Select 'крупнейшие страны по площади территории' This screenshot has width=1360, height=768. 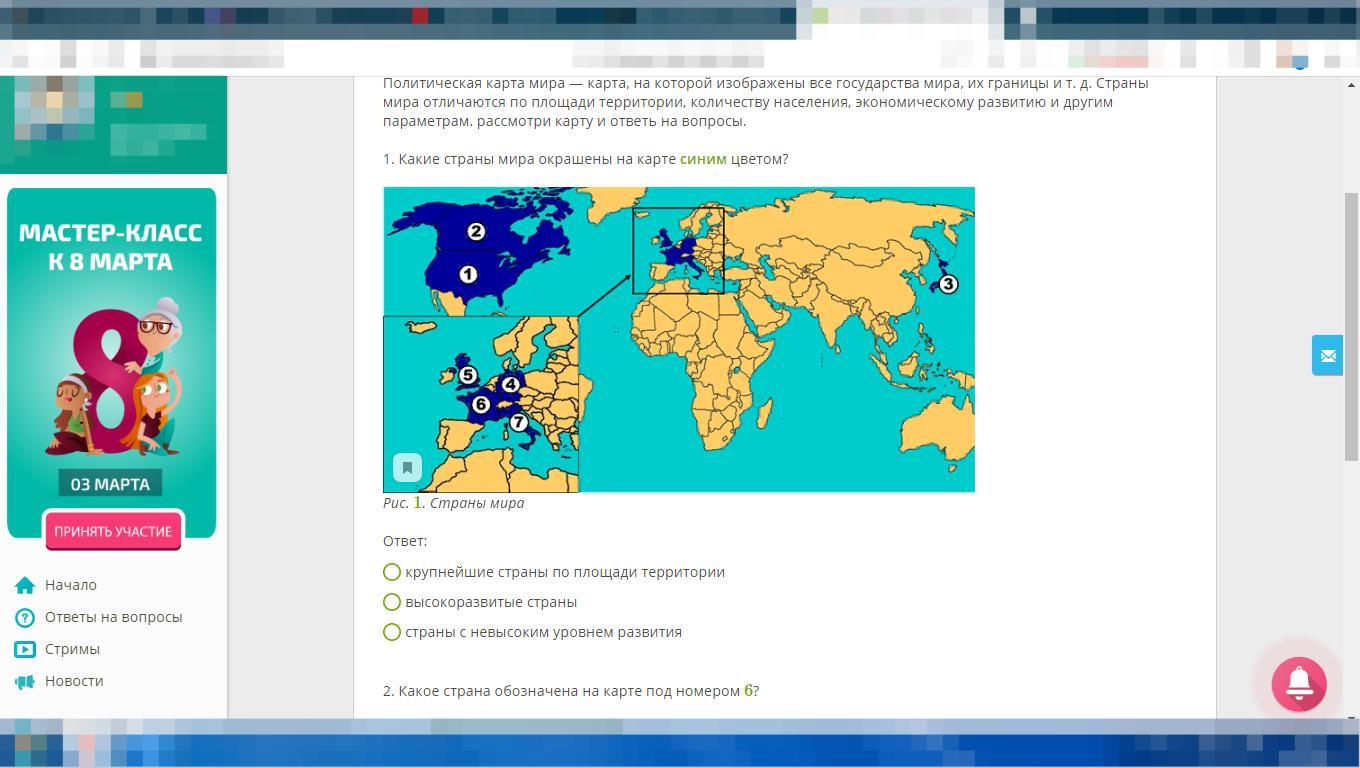click(x=392, y=572)
